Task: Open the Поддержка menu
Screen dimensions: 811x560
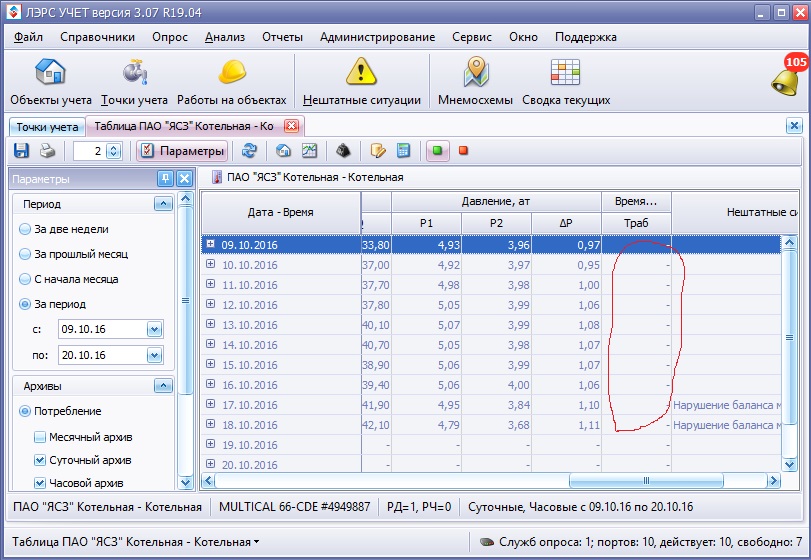Action: coord(585,37)
